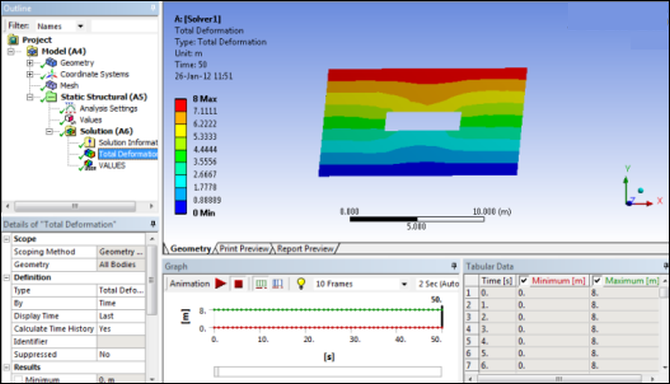Pin the Details of Total Deformation panel

[153, 224]
